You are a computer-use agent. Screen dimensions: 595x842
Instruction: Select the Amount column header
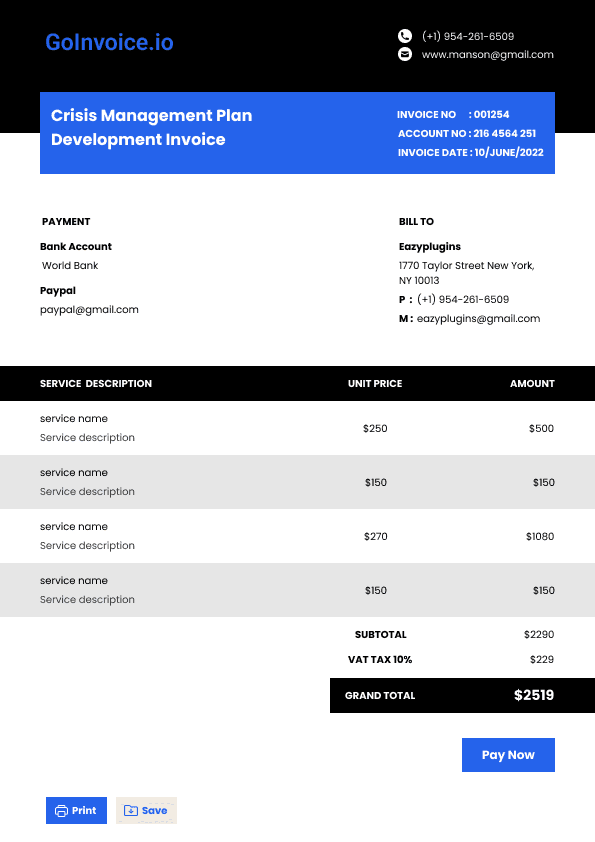click(x=532, y=383)
